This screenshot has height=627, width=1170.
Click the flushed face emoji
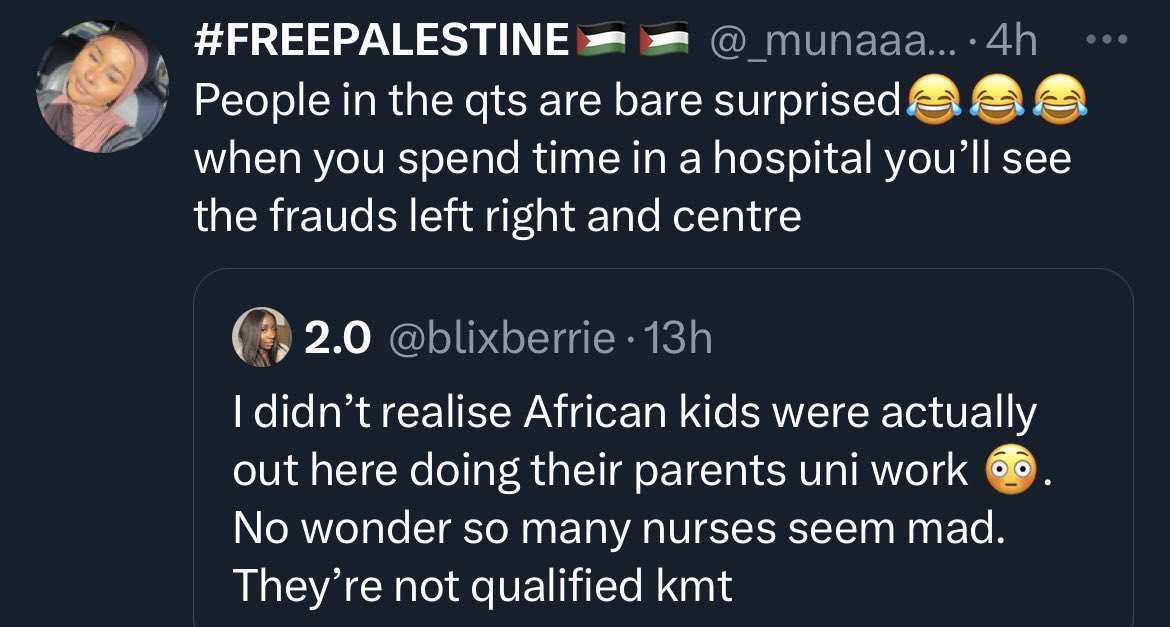point(1010,469)
